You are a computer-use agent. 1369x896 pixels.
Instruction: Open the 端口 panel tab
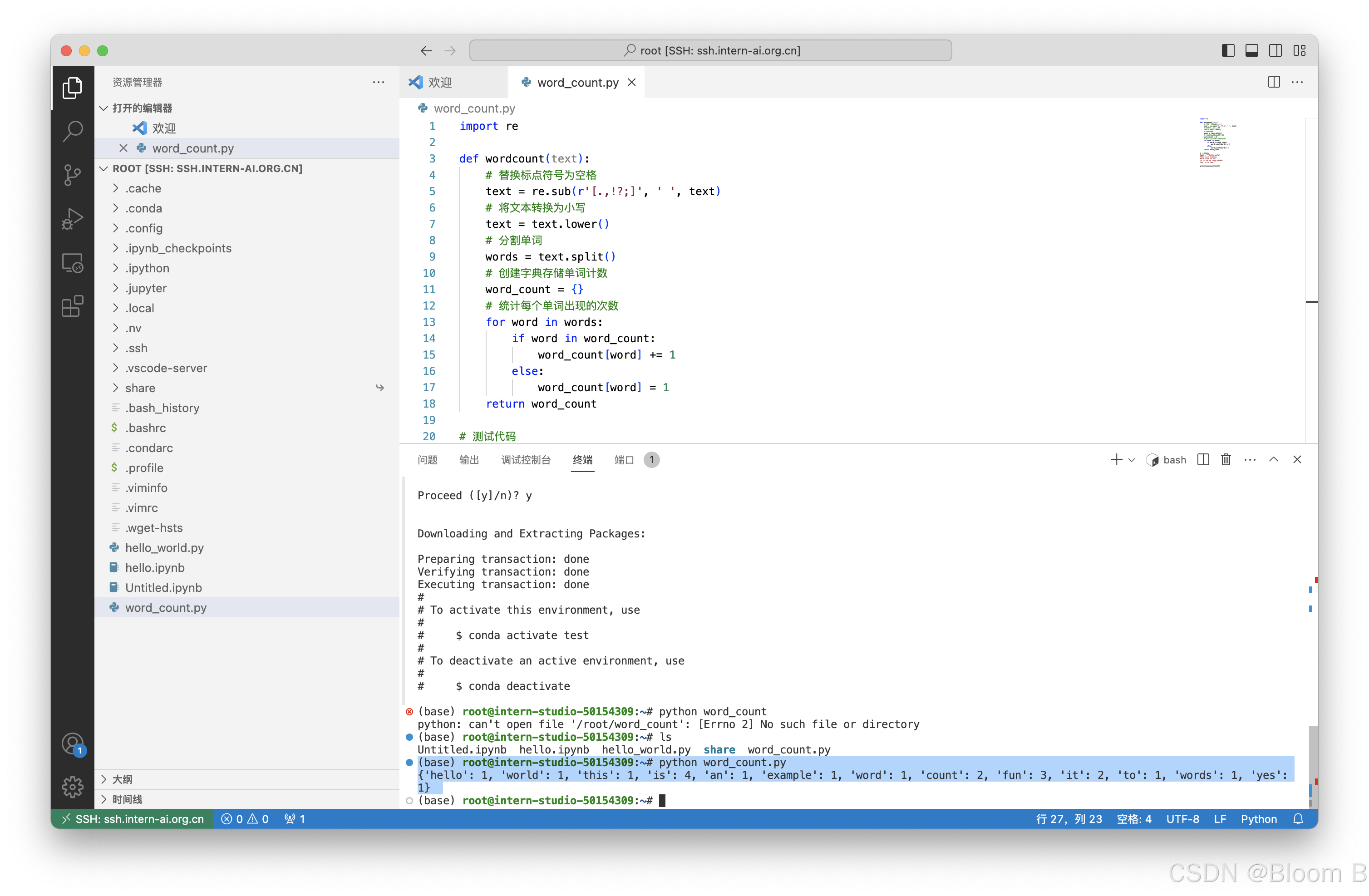pyautogui.click(x=624, y=459)
